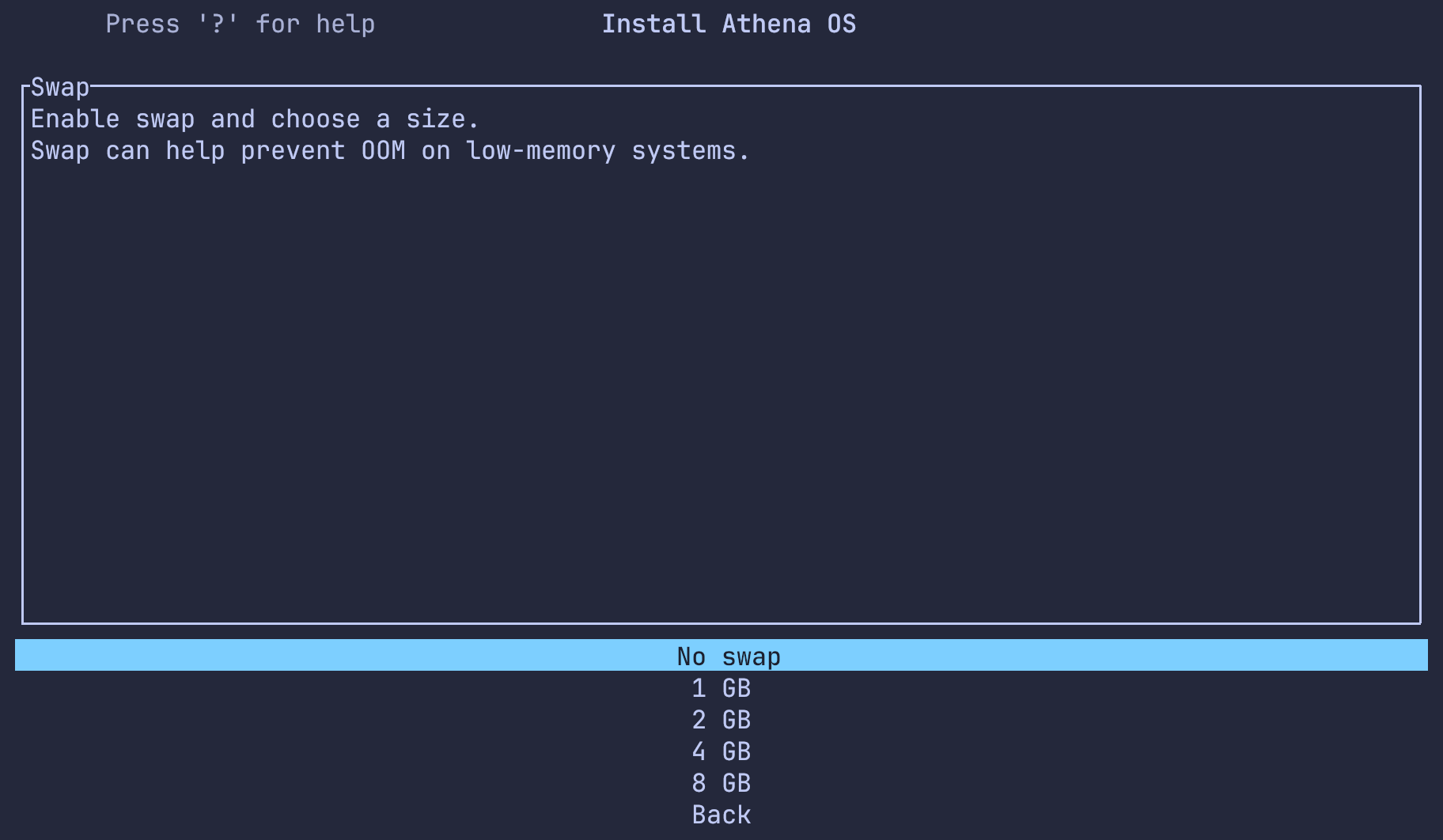Click the word OOM in the description
This screenshot has width=1443, height=840.
pyautogui.click(x=383, y=150)
